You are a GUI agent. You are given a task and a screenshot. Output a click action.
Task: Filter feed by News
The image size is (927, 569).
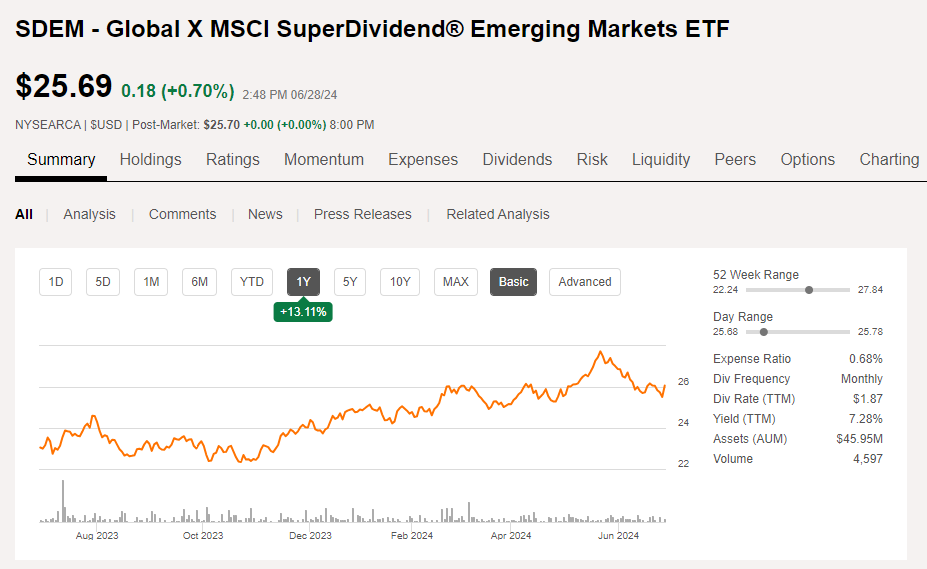pos(265,214)
